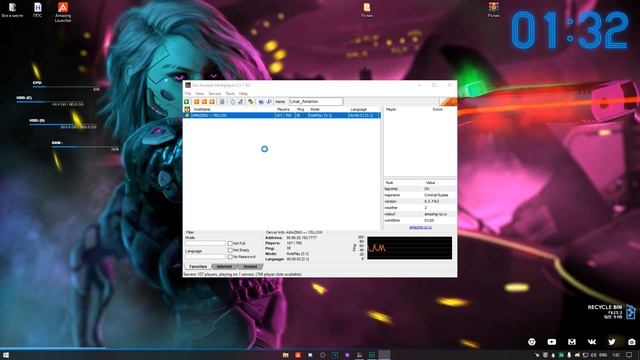Open the Servers menu
This screenshot has height=360, width=640.
(215, 93)
